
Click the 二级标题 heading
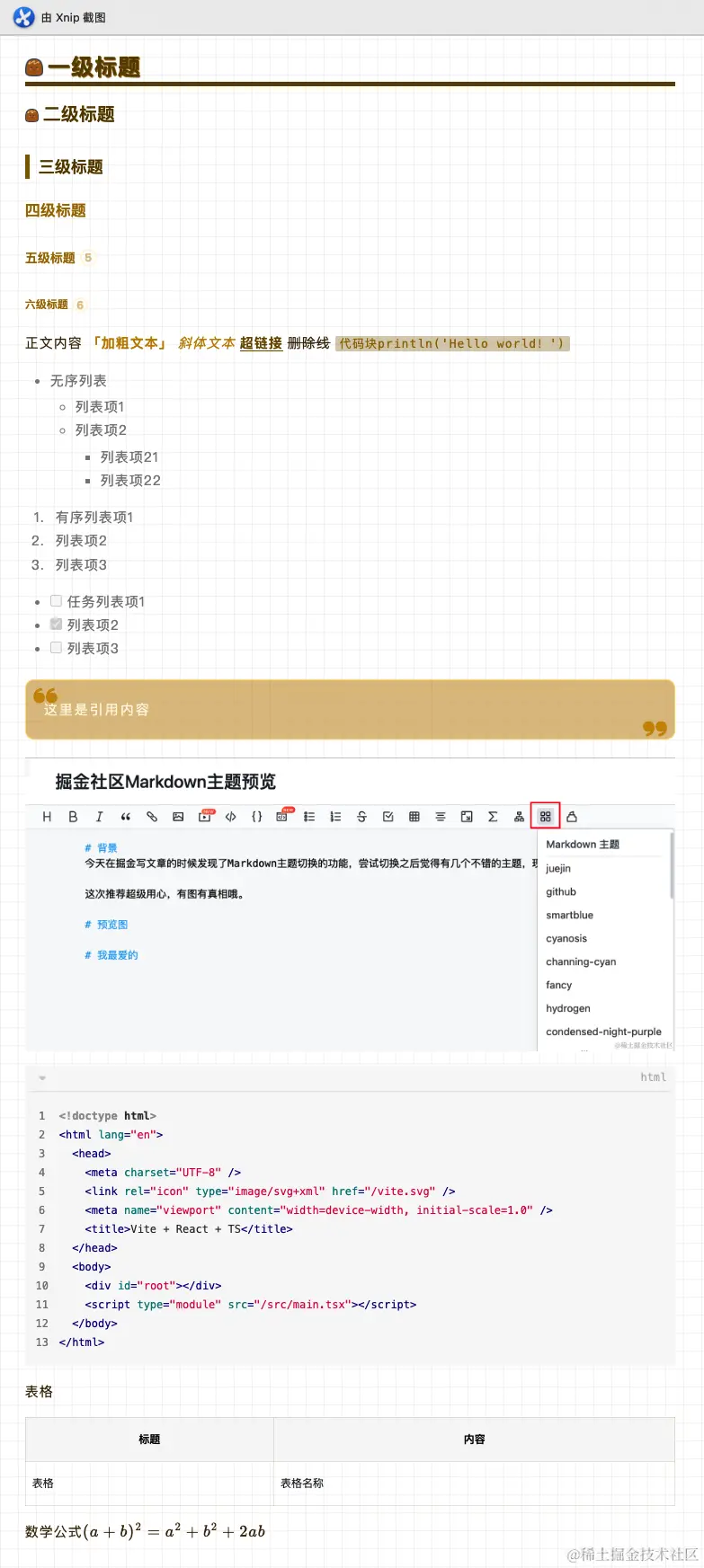(x=79, y=114)
